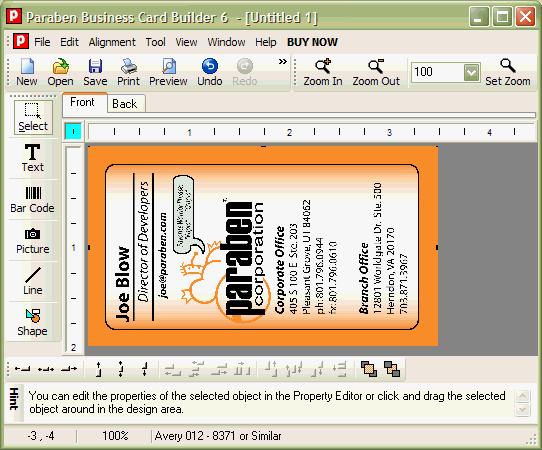Click BUY NOW in the menu bar
542x450 pixels.
coord(312,42)
